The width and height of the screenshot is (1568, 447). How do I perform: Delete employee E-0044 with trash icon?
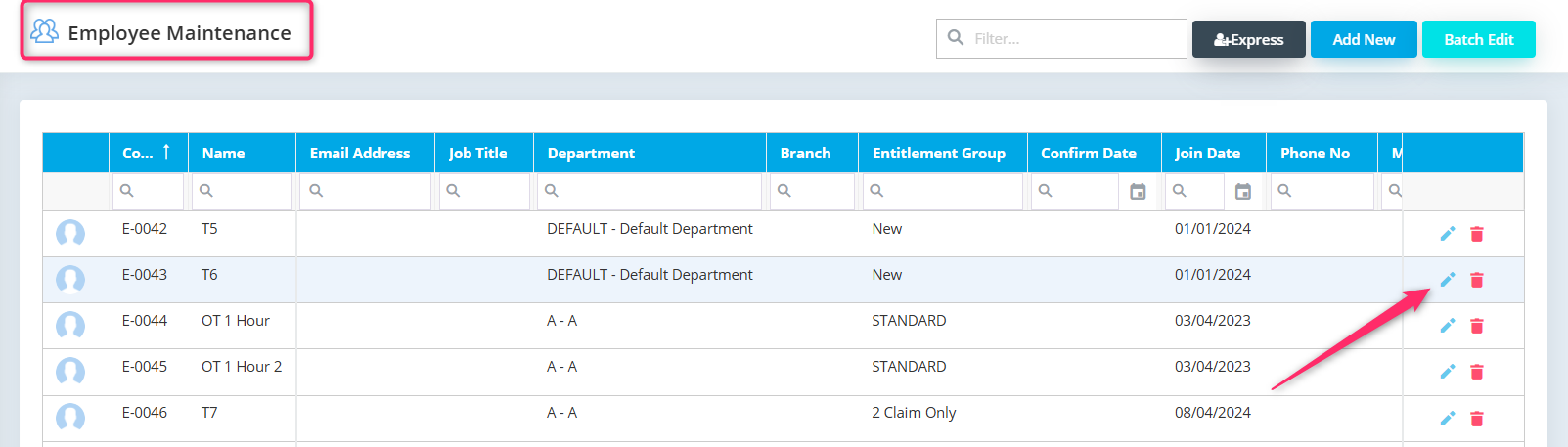point(1477,326)
